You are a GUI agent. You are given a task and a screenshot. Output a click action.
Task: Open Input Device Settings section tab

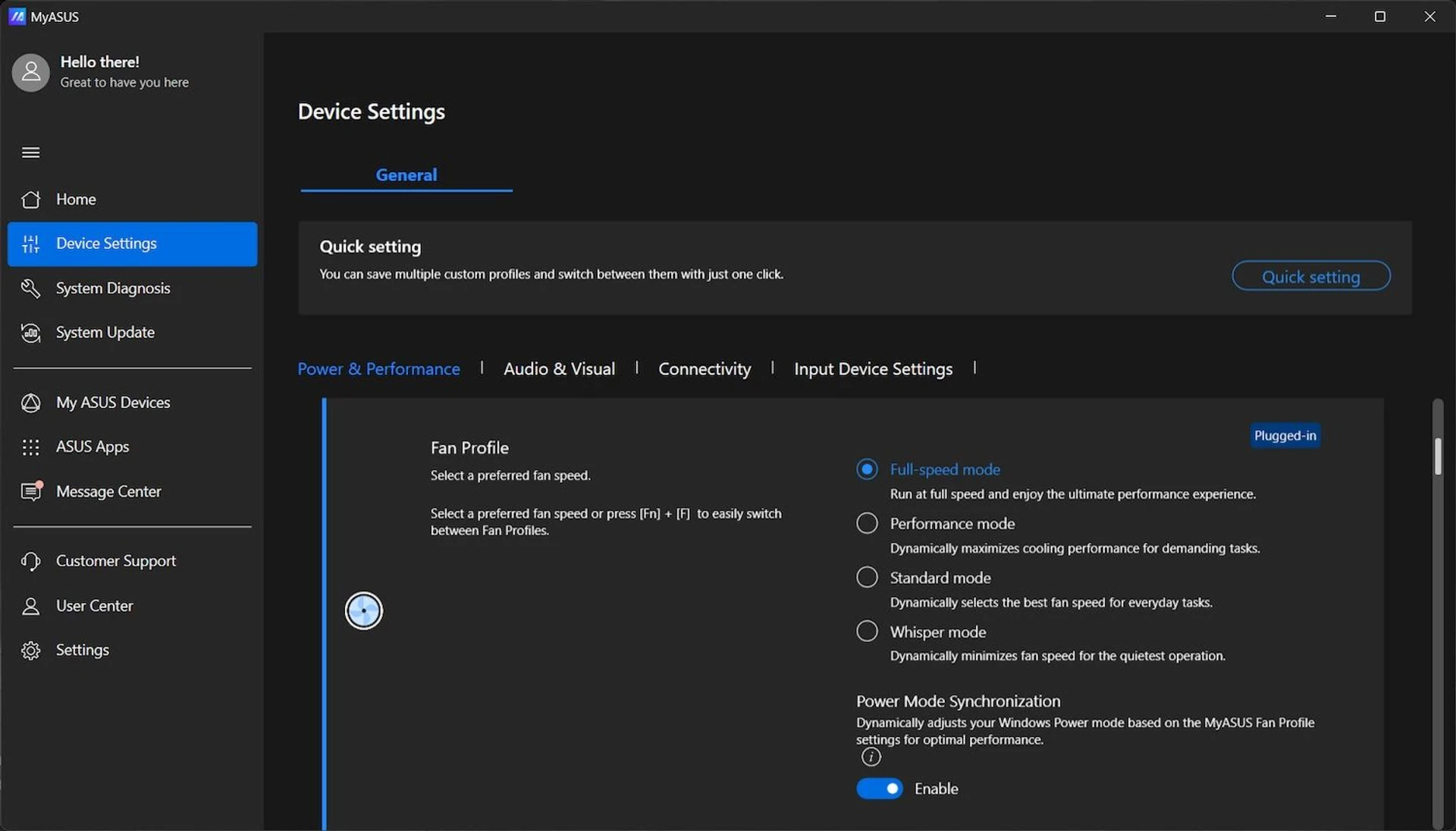(873, 368)
